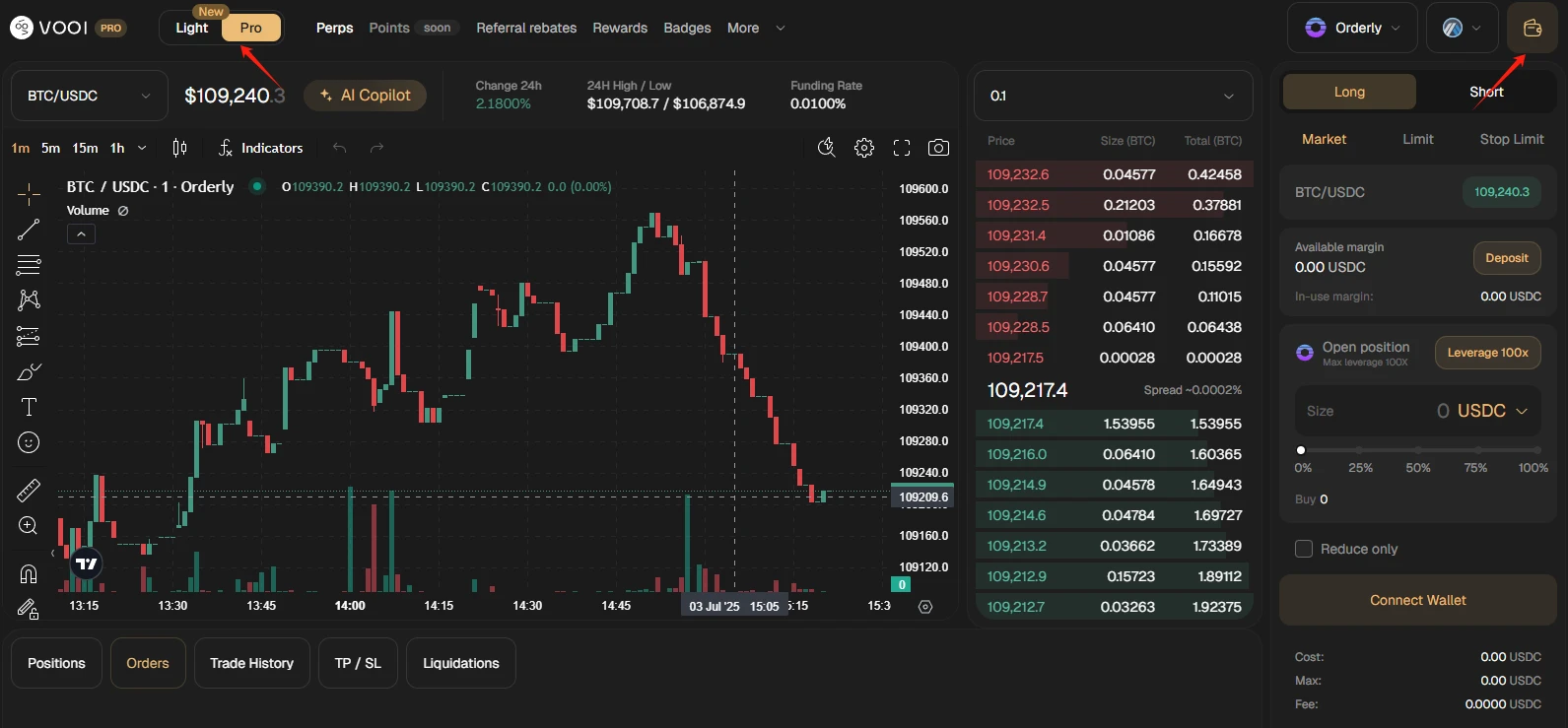Viewport: 1568px width, 728px height.
Task: Take a chart snapshot with camera icon
Action: click(938, 148)
